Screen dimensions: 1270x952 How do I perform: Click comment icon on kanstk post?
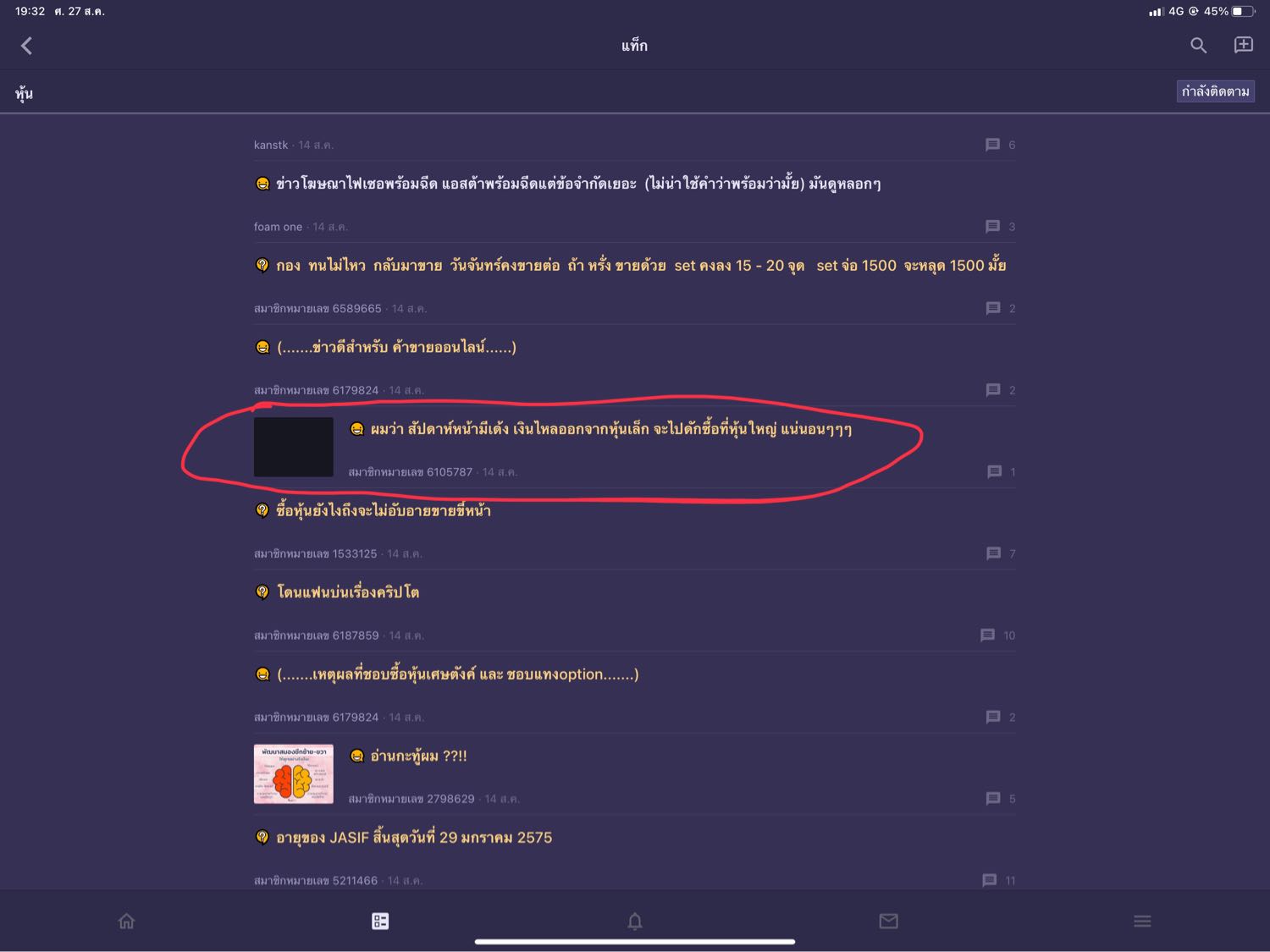pyautogui.click(x=993, y=145)
